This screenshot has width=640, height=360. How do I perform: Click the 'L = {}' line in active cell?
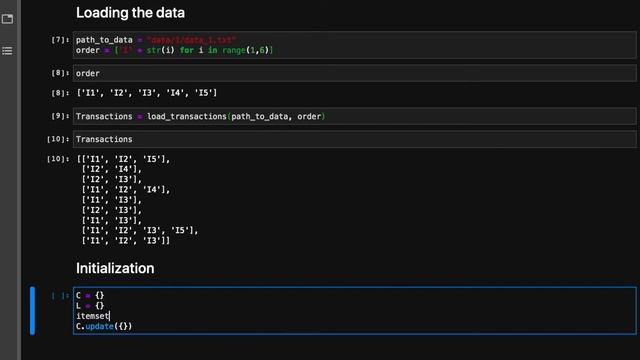tap(90, 306)
